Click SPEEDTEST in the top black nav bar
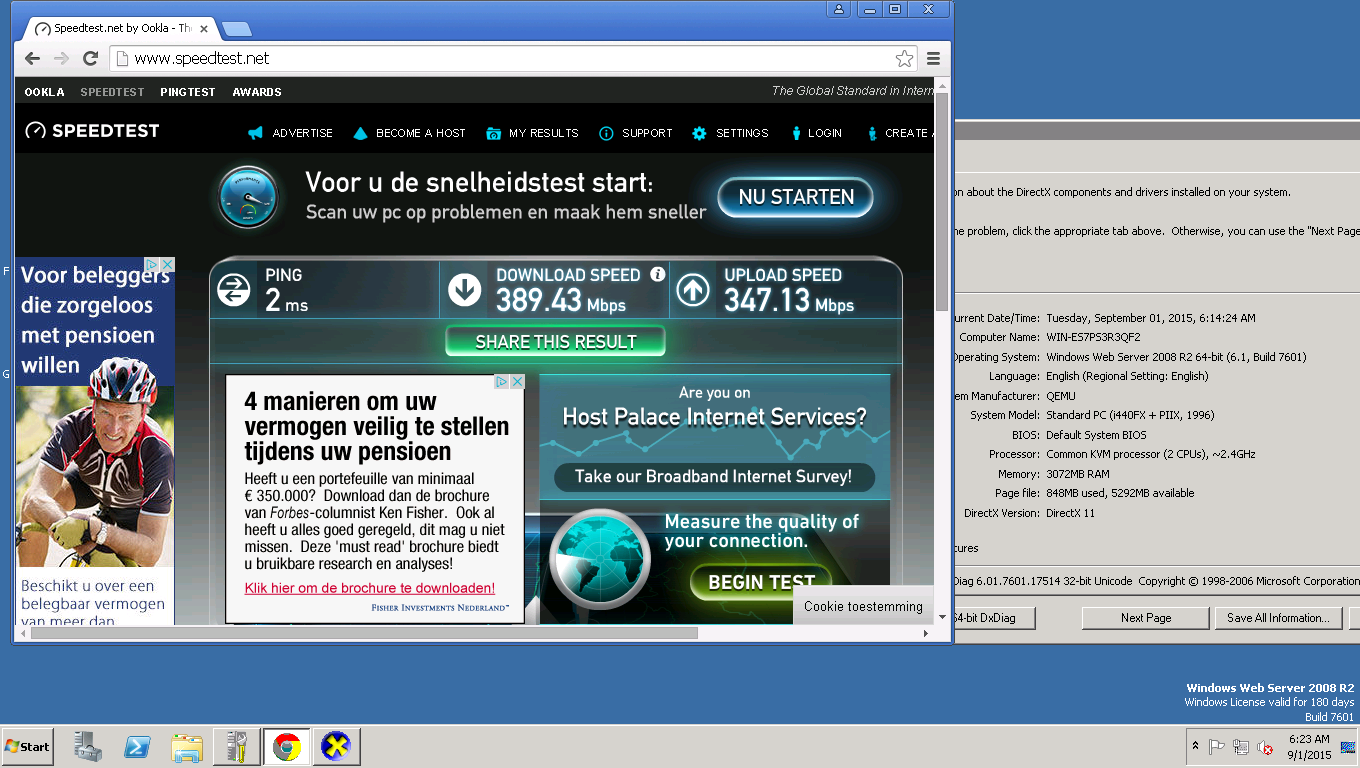The height and width of the screenshot is (768, 1360). click(x=112, y=92)
